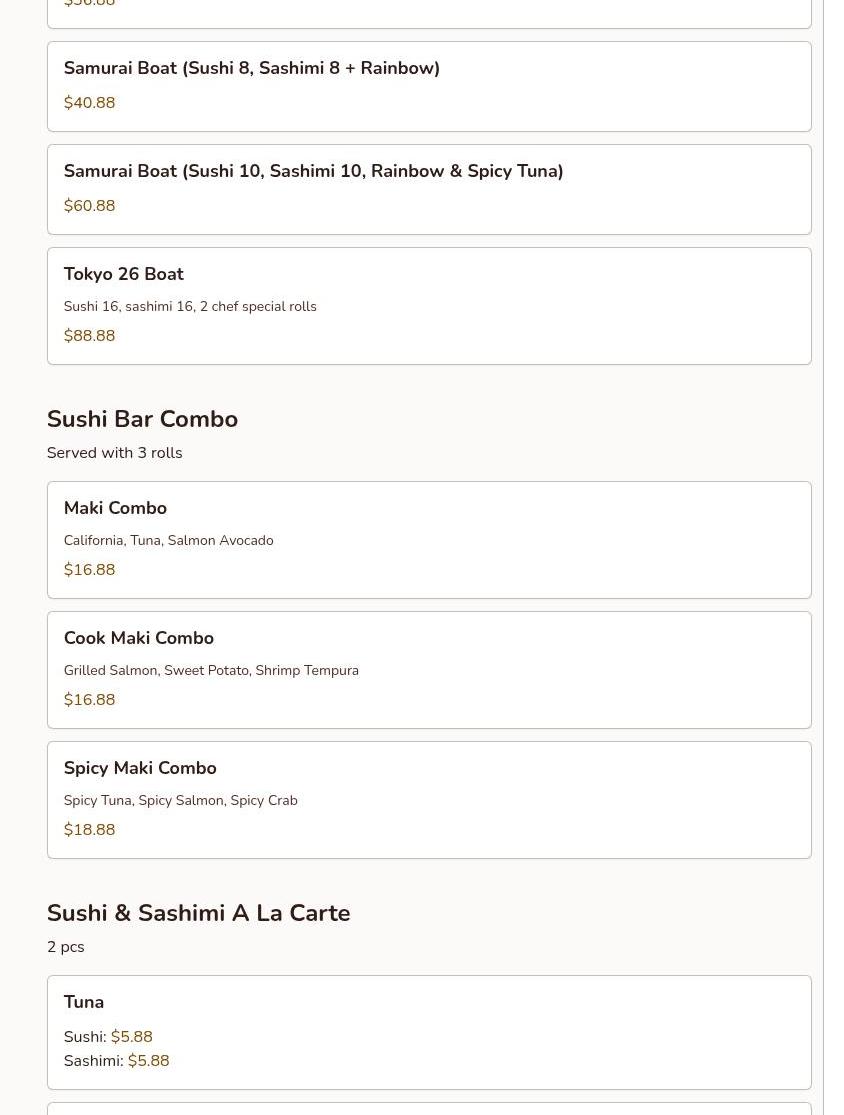Click the Sushi Bar Combo section heading
The image size is (844, 1115).
(x=142, y=420)
